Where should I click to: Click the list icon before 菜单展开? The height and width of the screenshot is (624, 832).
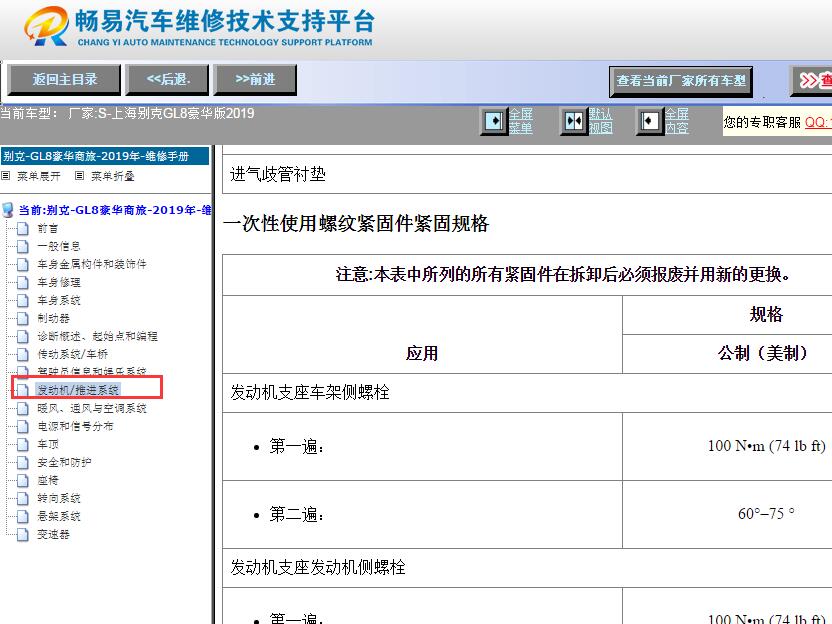6,176
